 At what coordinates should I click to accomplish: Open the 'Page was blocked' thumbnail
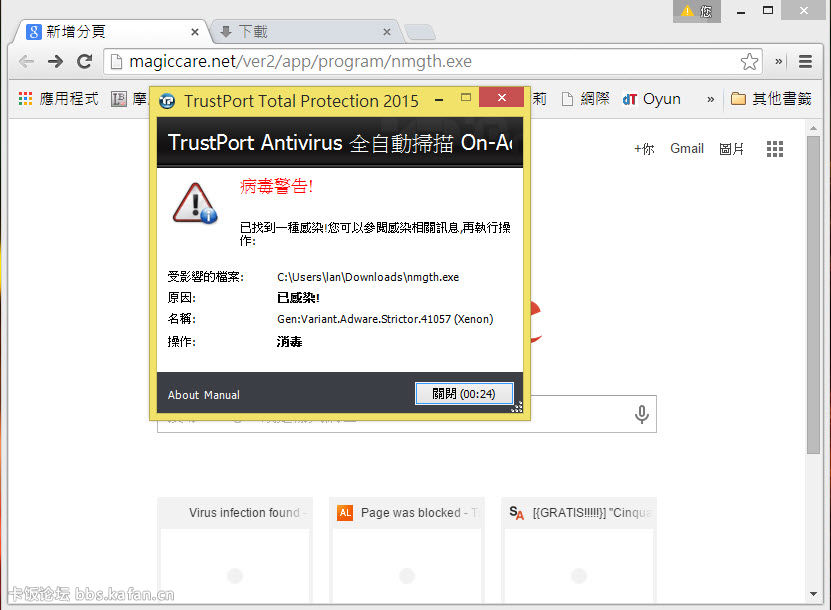(x=406, y=550)
